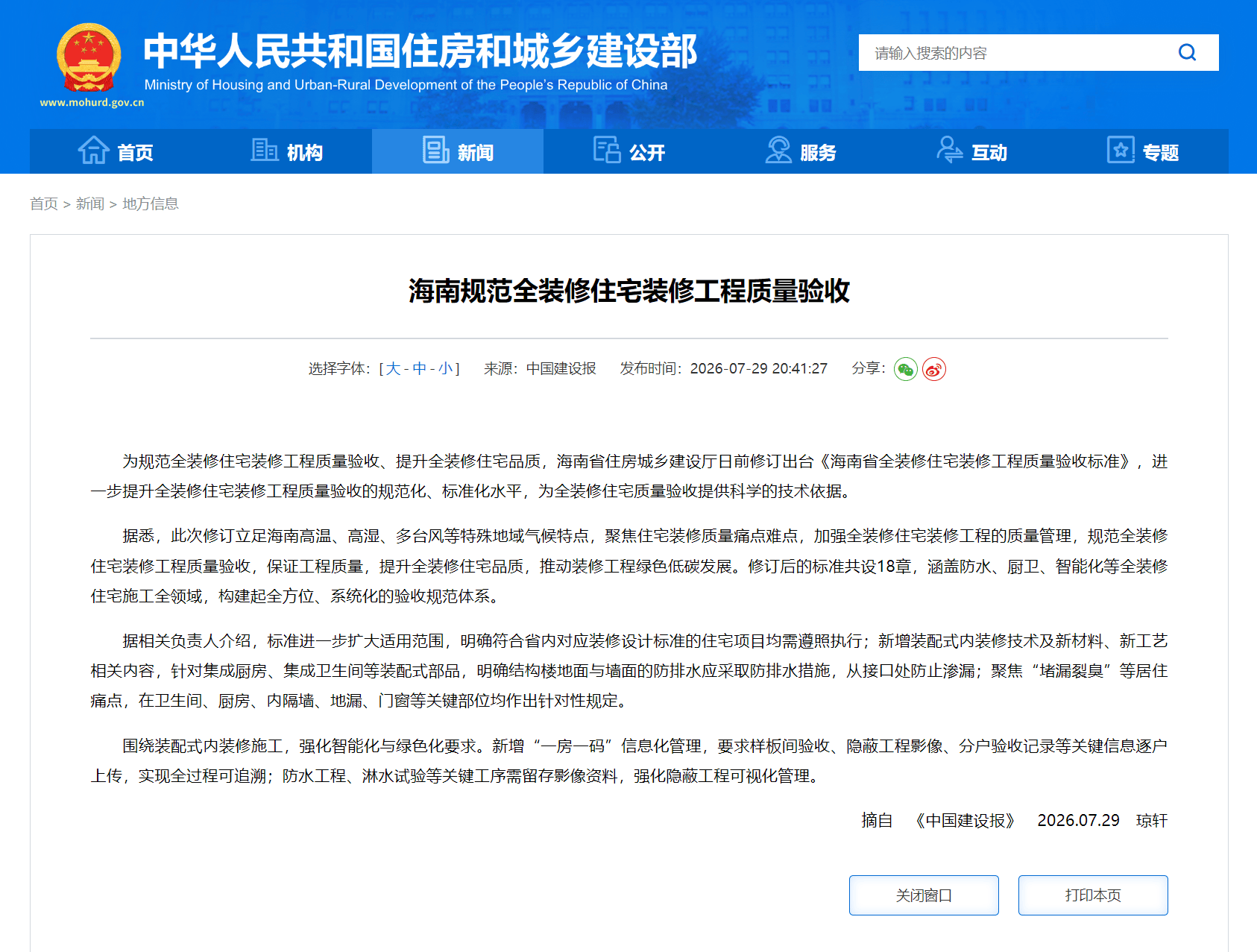Share article via WeChat icon

pyautogui.click(x=906, y=369)
